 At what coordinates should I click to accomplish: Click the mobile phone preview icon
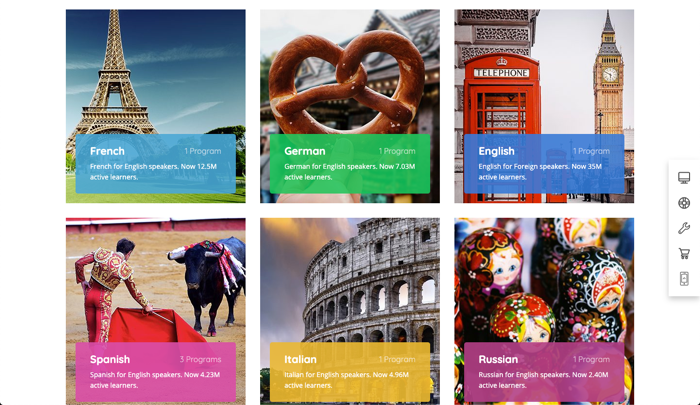coord(683,279)
